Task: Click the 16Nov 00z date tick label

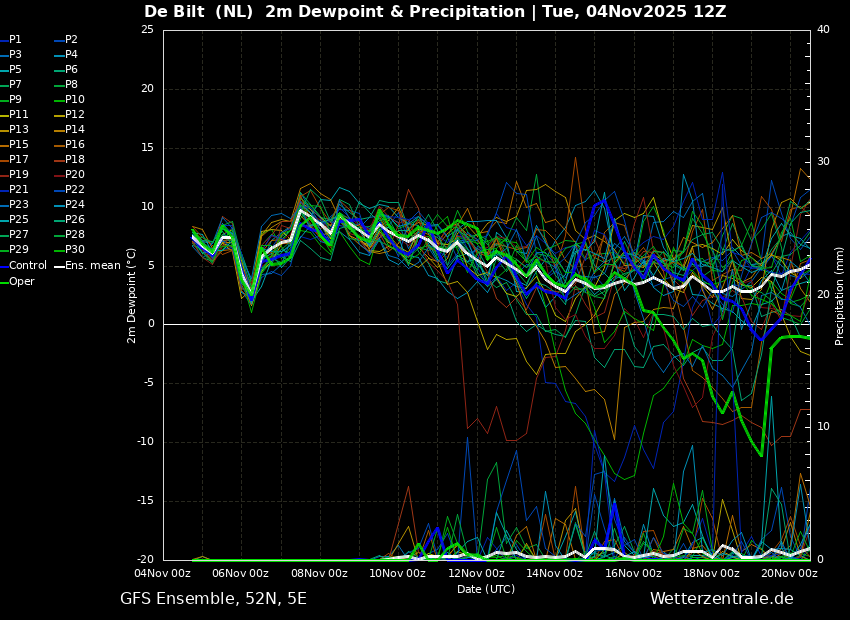Action: (633, 574)
